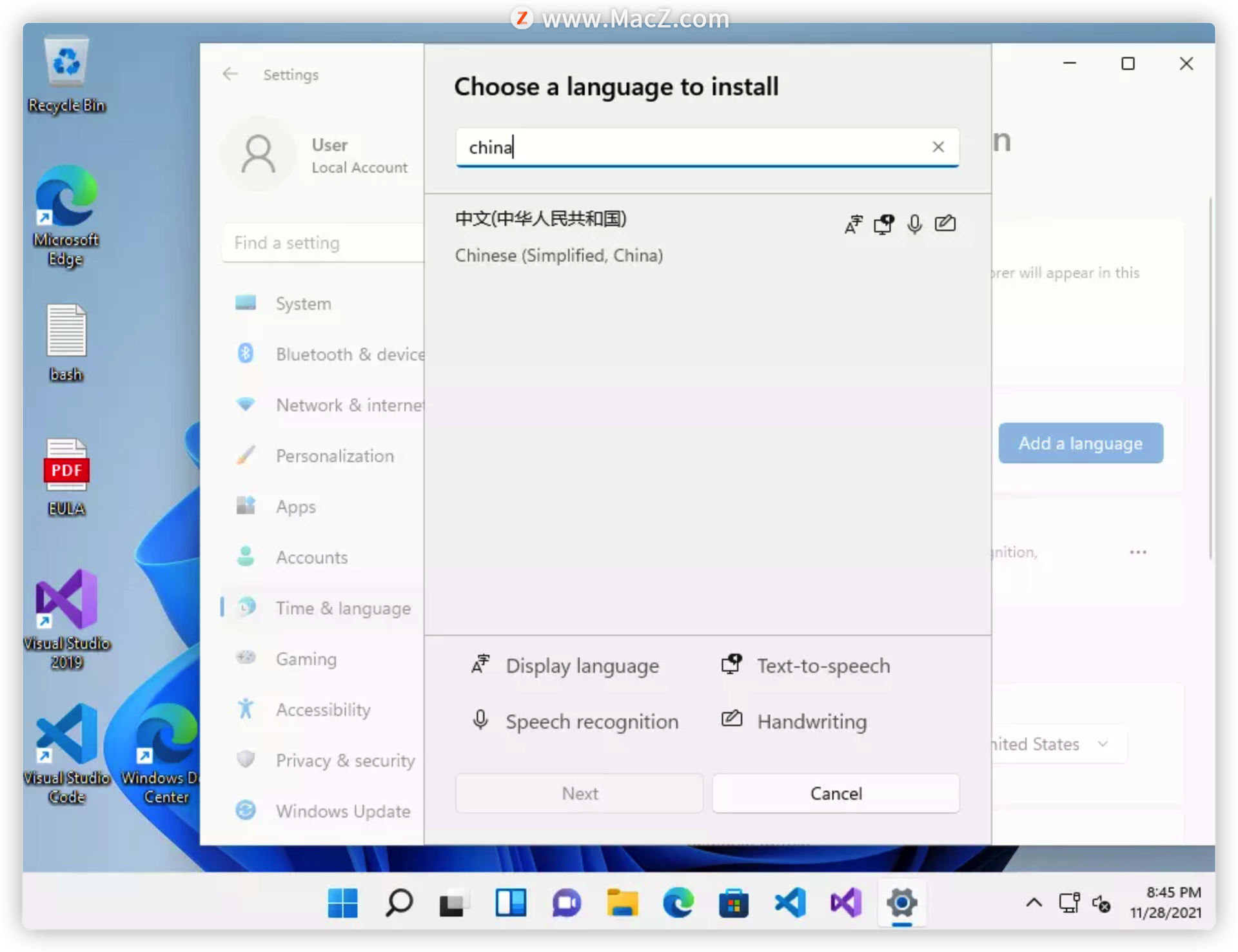
Task: Focus the Find a setting box
Action: click(322, 242)
